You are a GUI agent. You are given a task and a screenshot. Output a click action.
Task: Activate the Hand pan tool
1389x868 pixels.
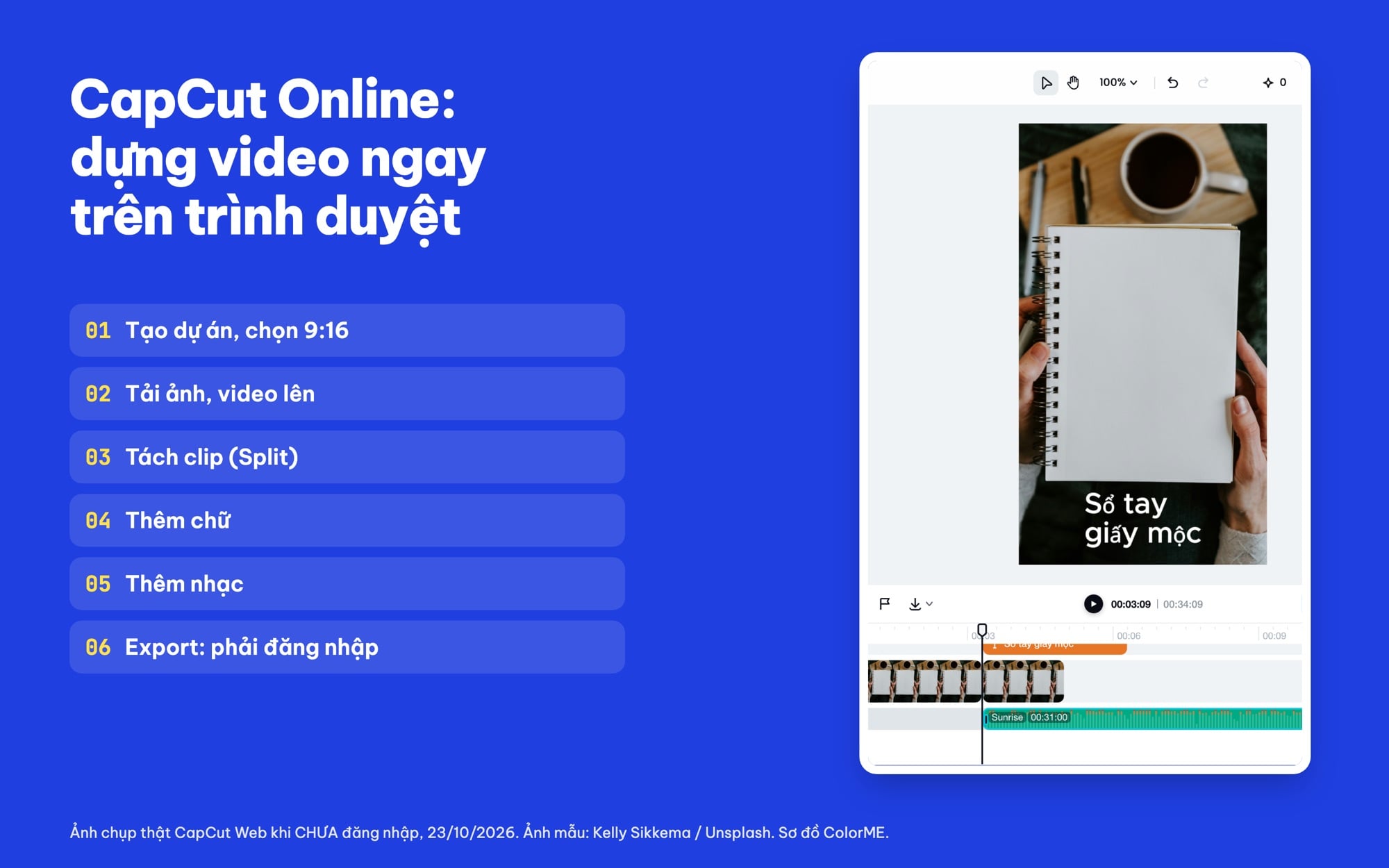pos(1073,83)
